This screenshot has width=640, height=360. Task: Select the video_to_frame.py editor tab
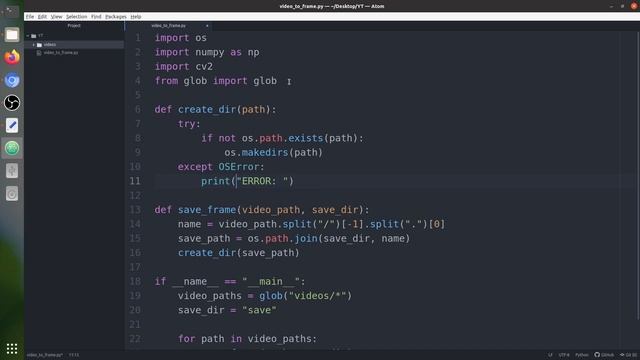tap(169, 26)
